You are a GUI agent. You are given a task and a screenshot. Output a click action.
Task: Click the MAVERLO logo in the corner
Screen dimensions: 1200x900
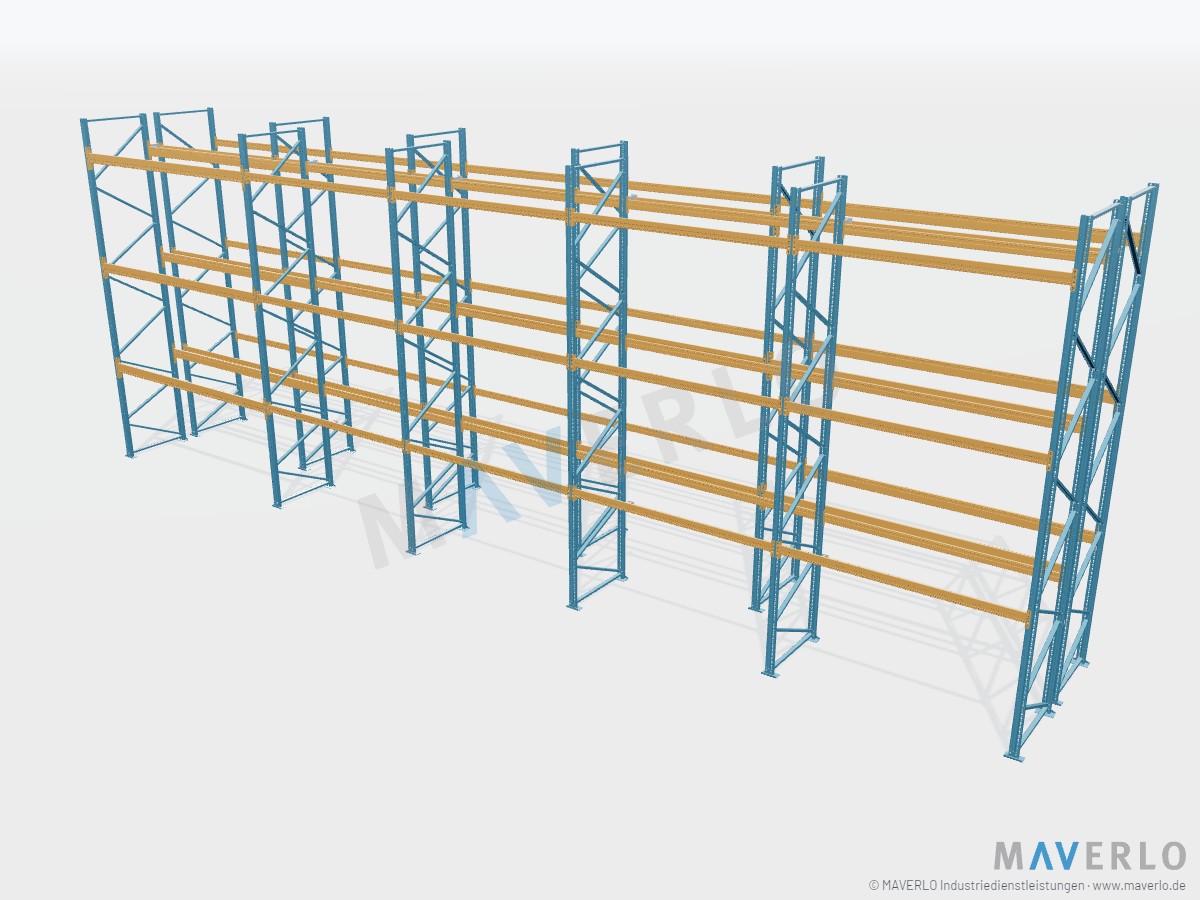[1089, 856]
